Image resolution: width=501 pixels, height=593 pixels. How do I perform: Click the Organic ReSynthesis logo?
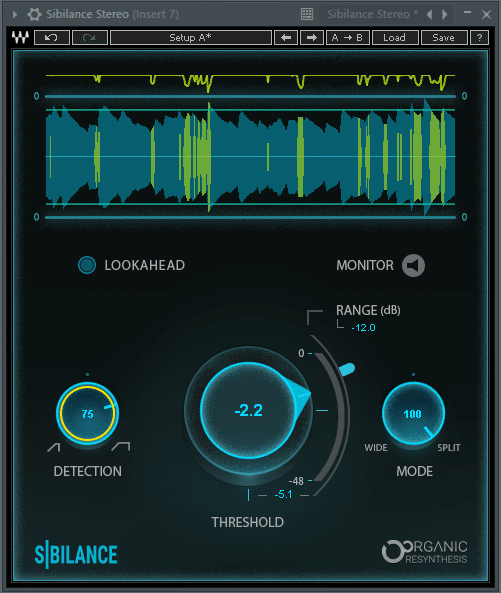(425, 552)
